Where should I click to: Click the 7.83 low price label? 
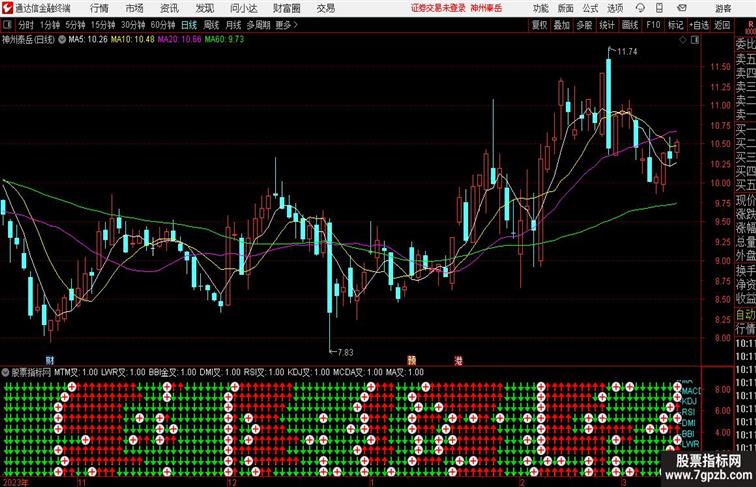(x=345, y=352)
